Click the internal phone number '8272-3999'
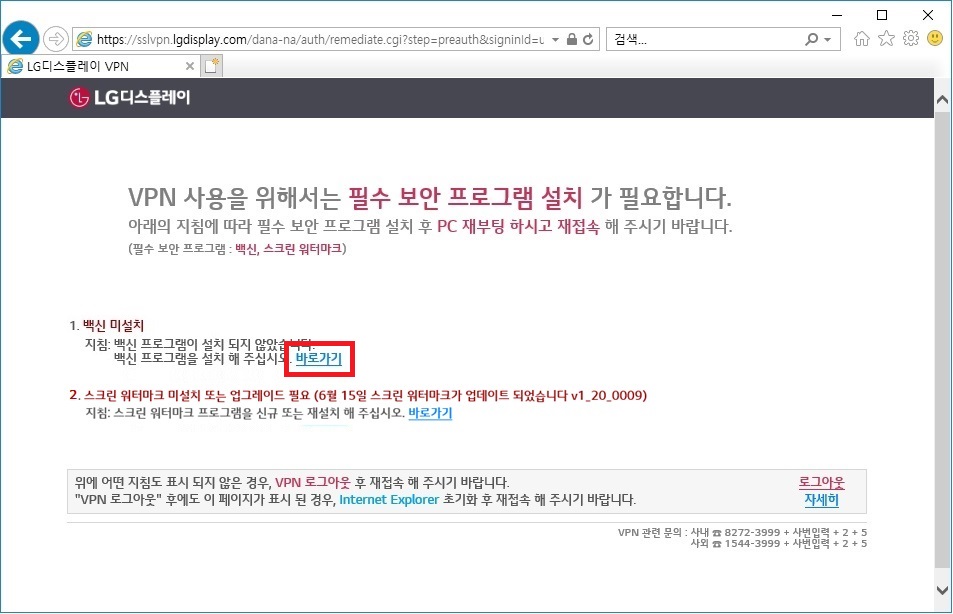Viewport: 953px width, 614px height. 752,533
